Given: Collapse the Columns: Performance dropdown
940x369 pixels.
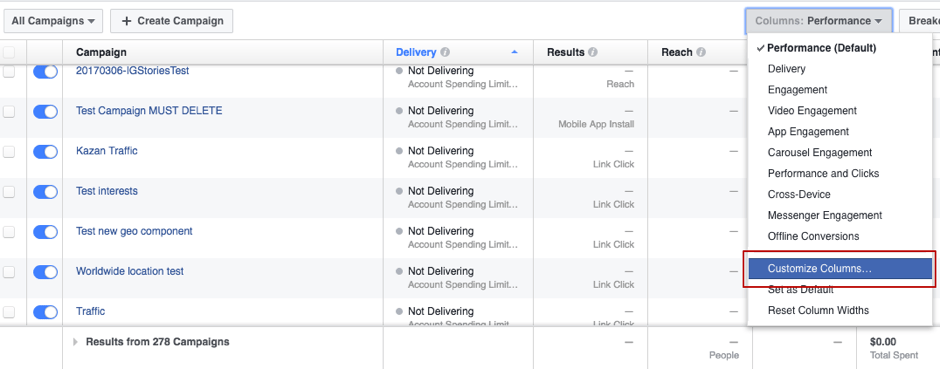Looking at the screenshot, I should (819, 21).
